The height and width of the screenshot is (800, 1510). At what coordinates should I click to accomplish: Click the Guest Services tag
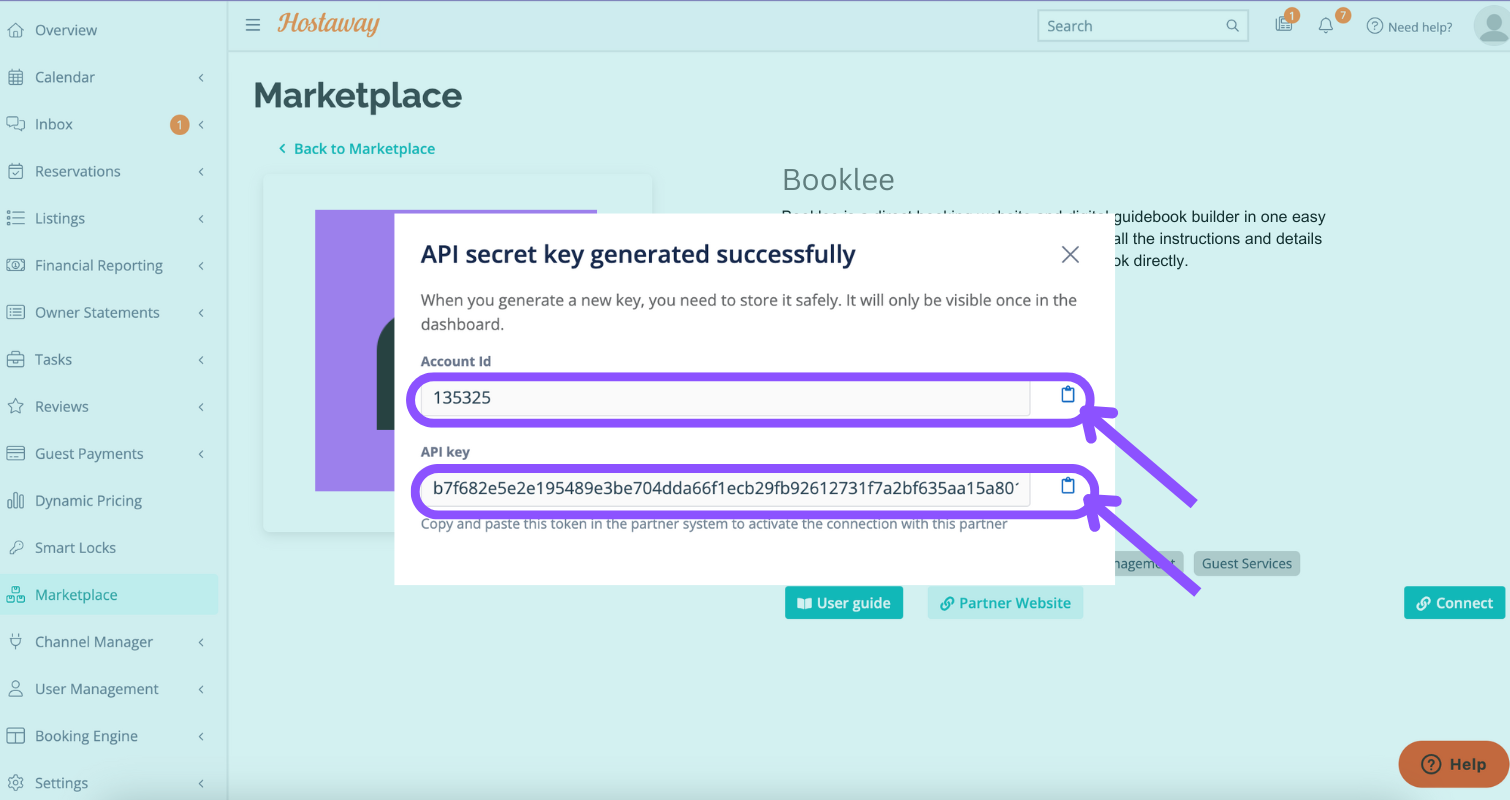click(1247, 563)
